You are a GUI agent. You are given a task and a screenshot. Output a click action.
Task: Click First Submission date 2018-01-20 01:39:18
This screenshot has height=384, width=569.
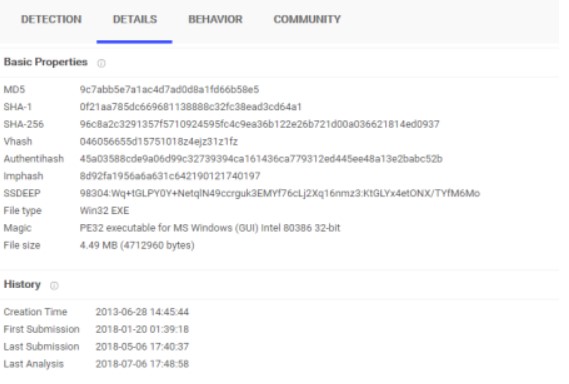tap(142, 330)
